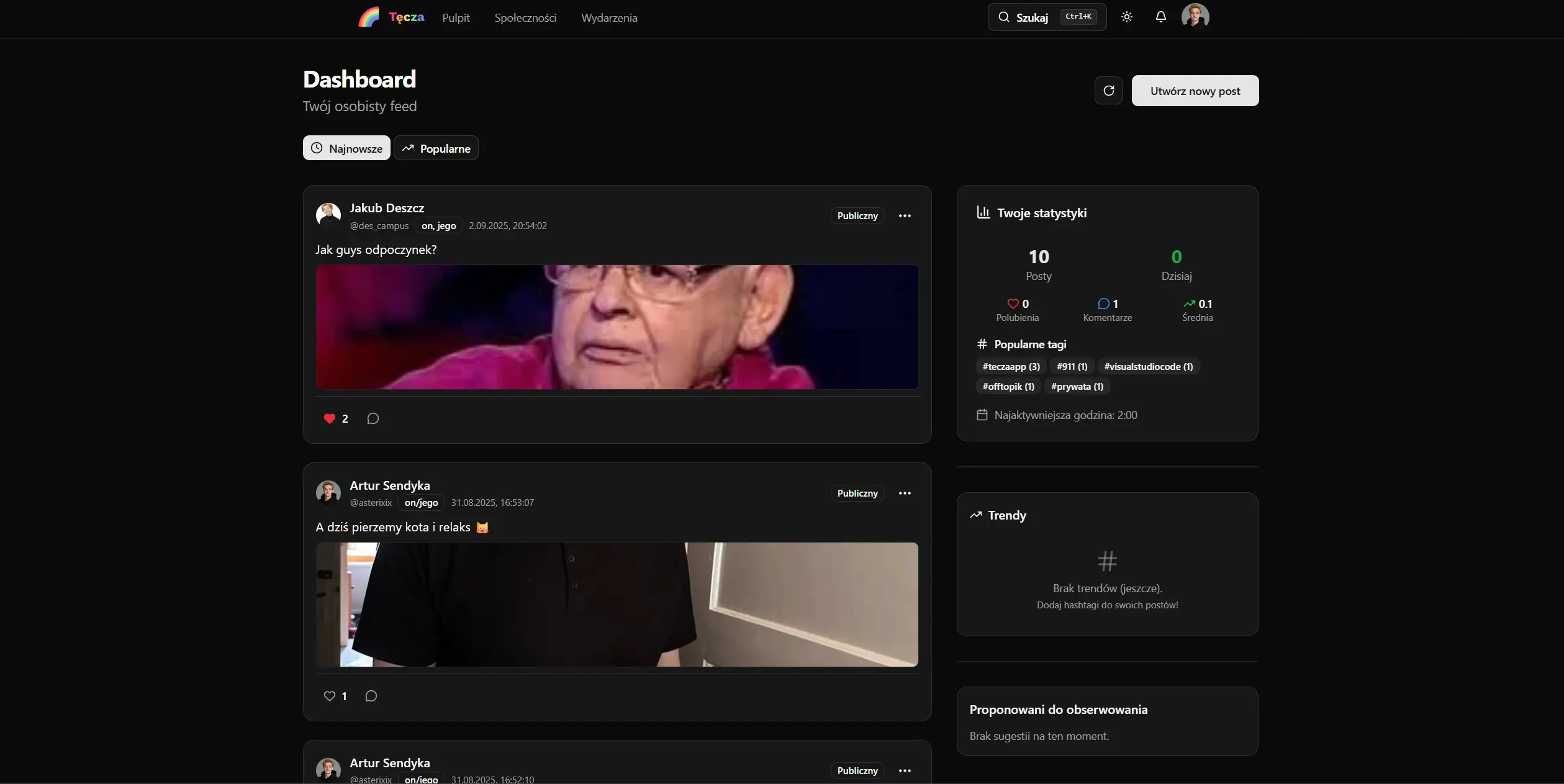Open the notifications bell
This screenshot has height=784, width=1564.
click(1160, 17)
